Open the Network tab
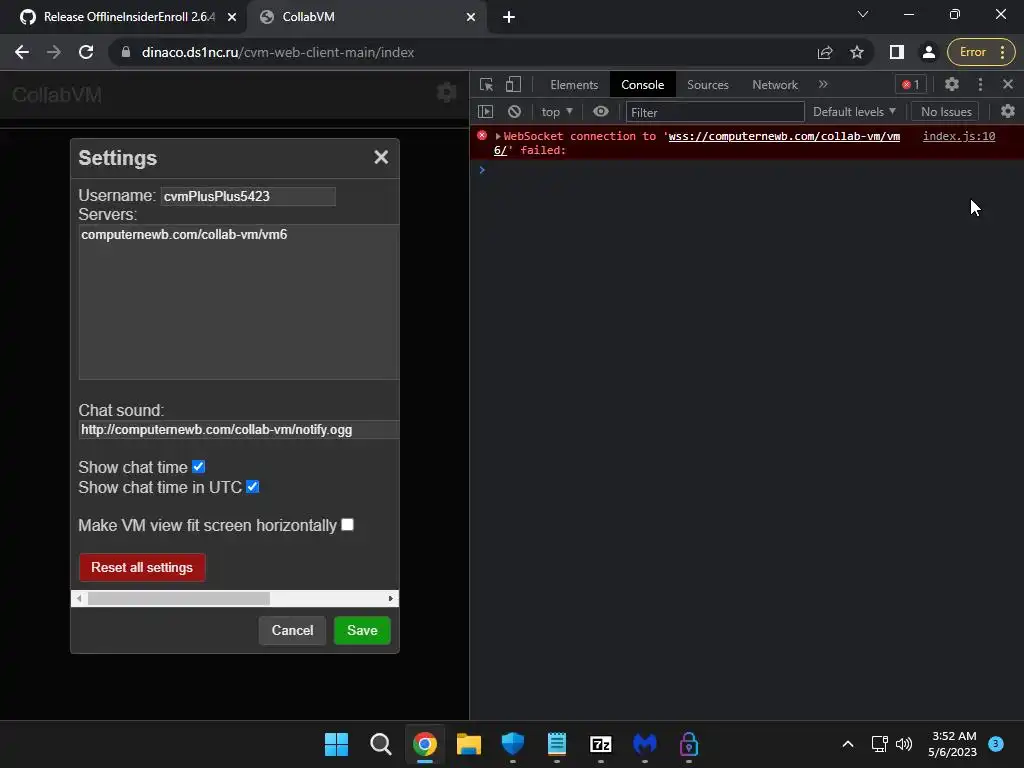This screenshot has height=768, width=1024. coord(775,85)
